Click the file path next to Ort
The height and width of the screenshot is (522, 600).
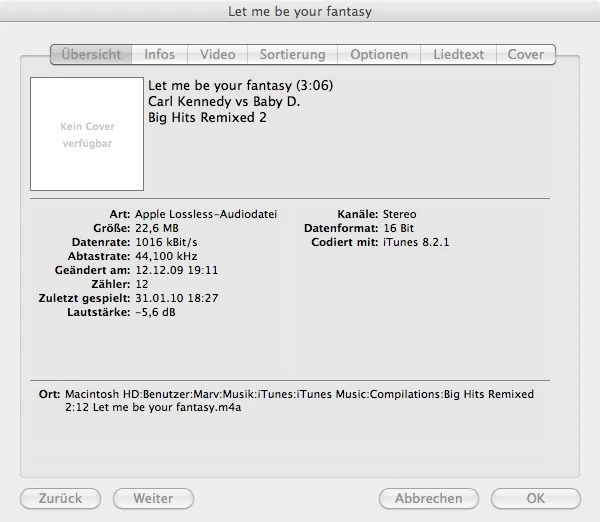tap(300, 401)
